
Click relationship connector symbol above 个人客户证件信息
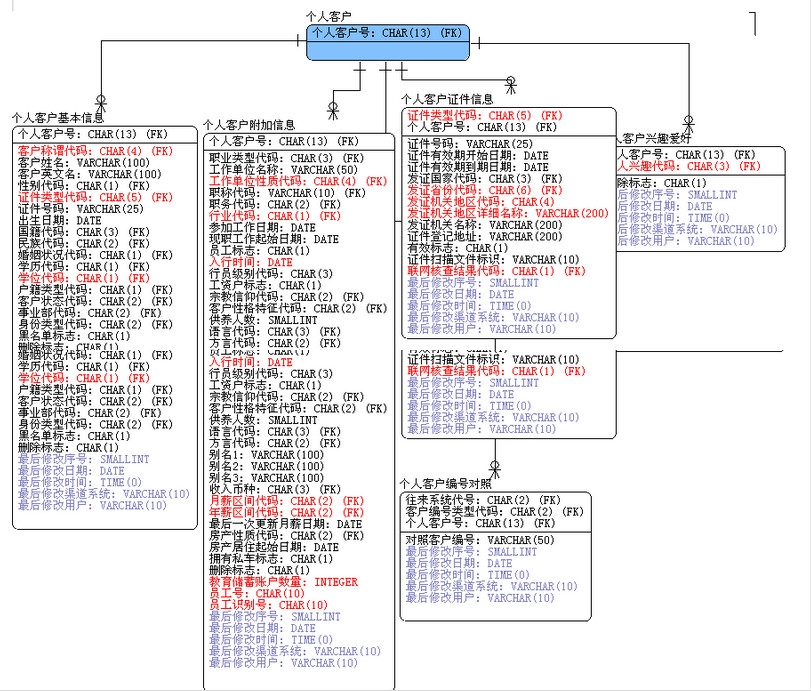pyautogui.click(x=510, y=84)
